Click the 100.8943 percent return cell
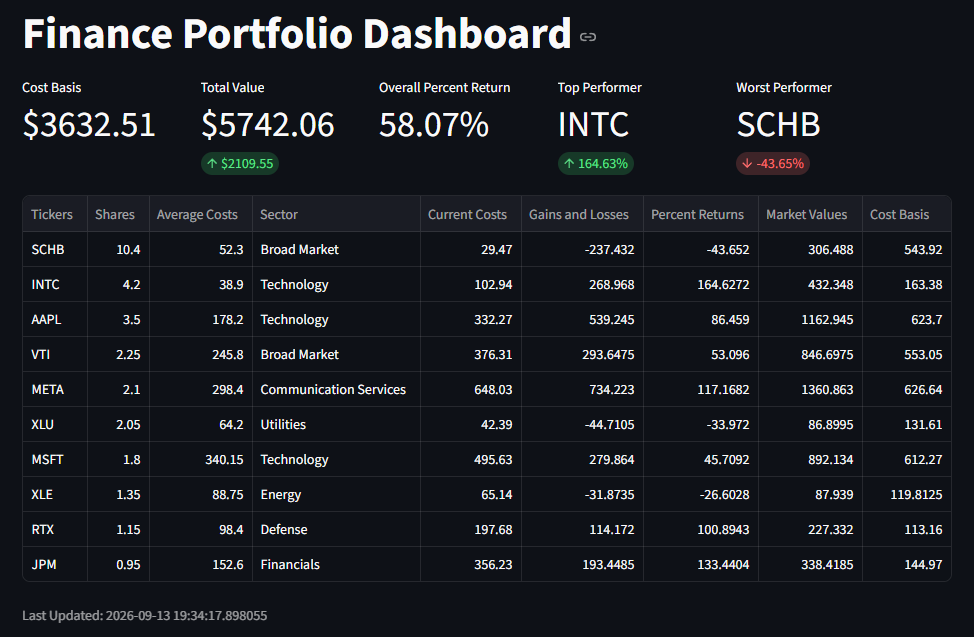 701,529
